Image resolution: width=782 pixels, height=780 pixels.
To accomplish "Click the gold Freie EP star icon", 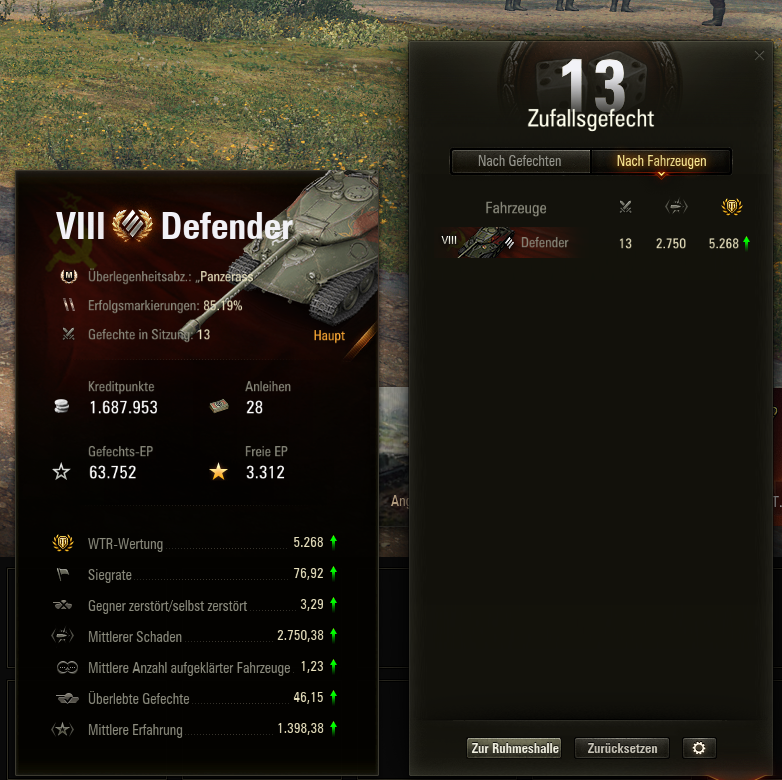I will click(218, 471).
